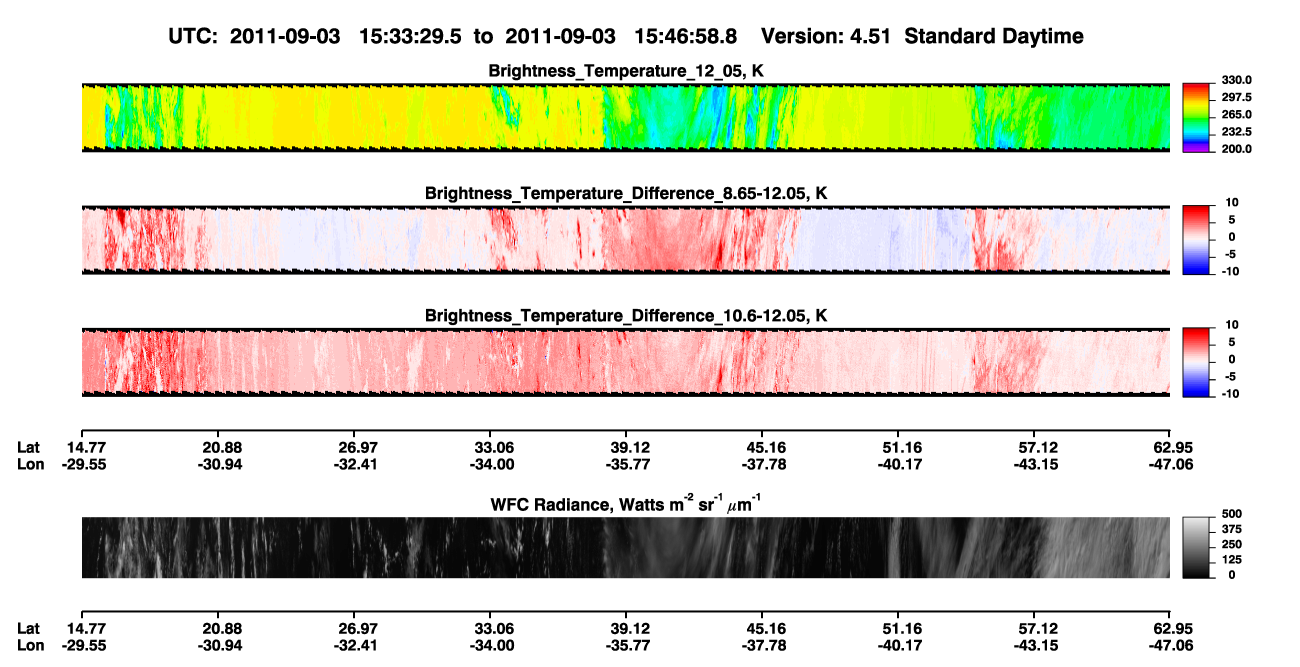Click 'Standard Daytime' in the header
This screenshot has height=667, width=1300.
[x=992, y=37]
